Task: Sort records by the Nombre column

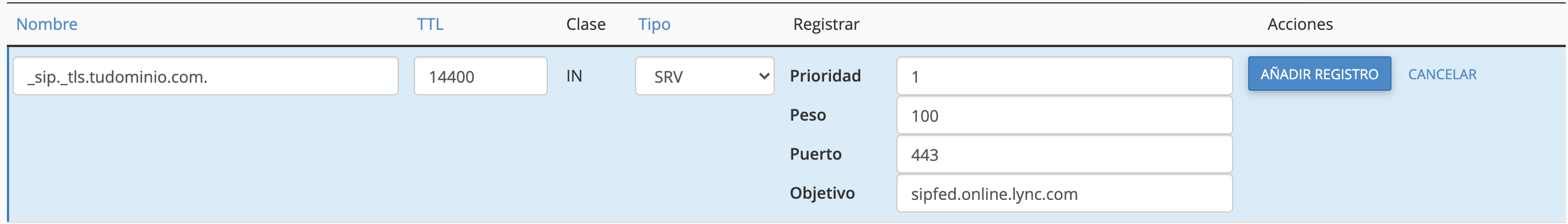Action: click(x=47, y=25)
